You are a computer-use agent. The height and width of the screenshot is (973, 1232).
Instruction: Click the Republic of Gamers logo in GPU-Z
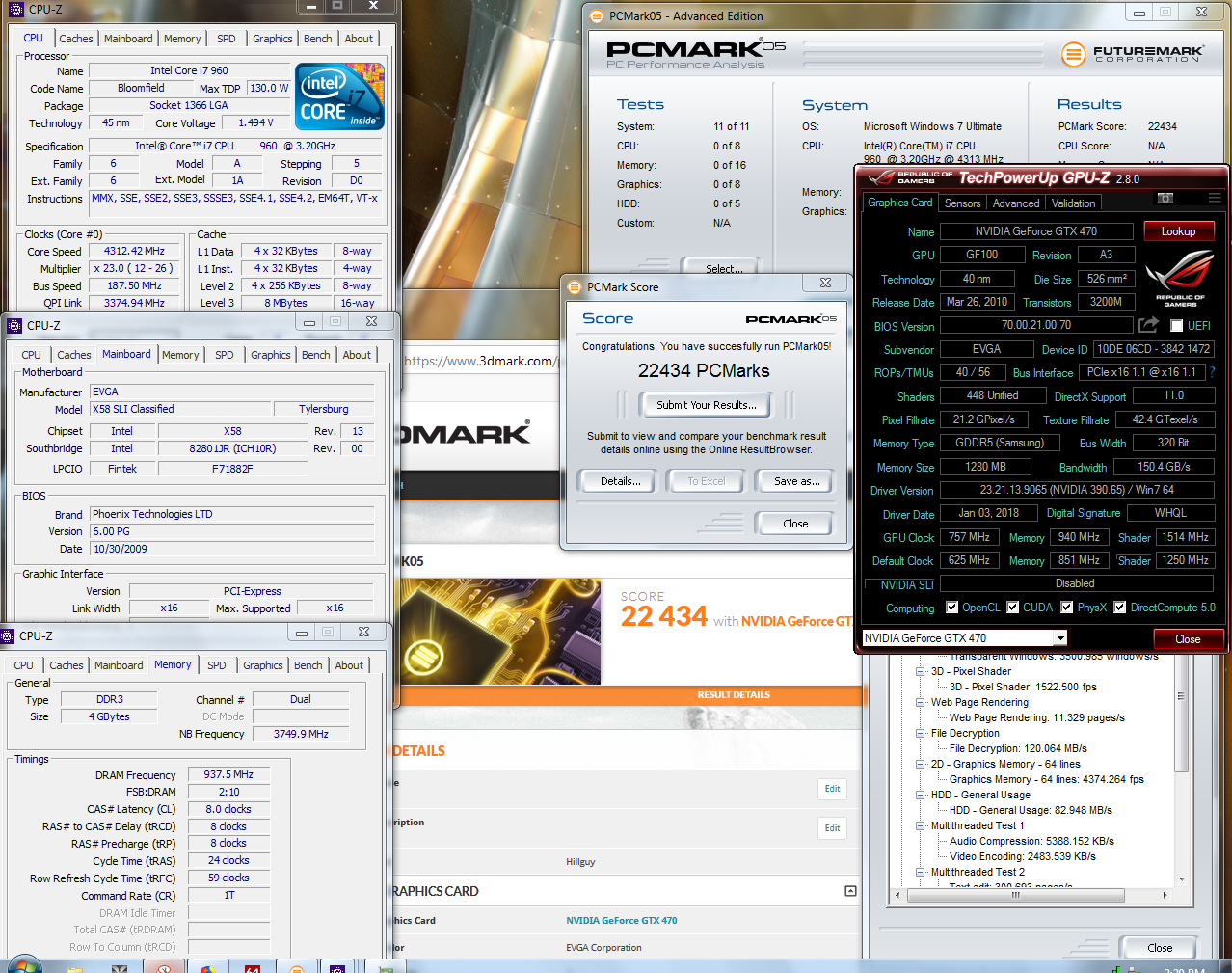1180,278
